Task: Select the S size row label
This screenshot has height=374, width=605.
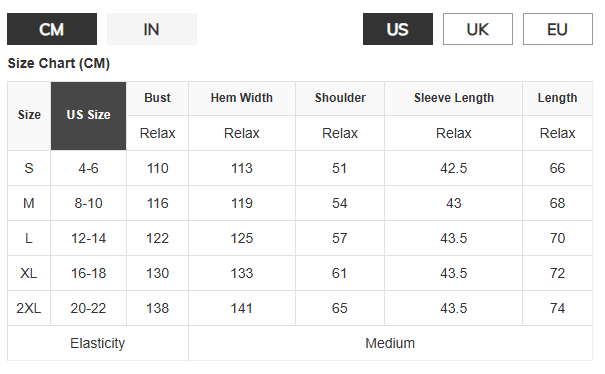Action: (29, 168)
